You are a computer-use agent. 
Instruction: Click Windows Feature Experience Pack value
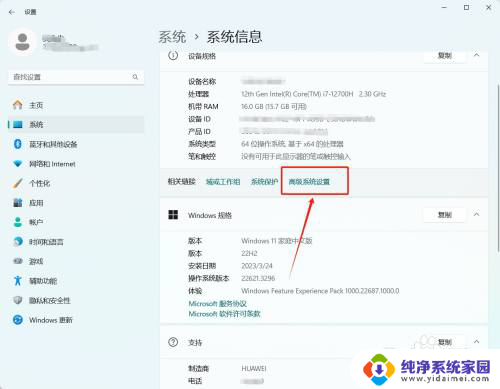320,291
